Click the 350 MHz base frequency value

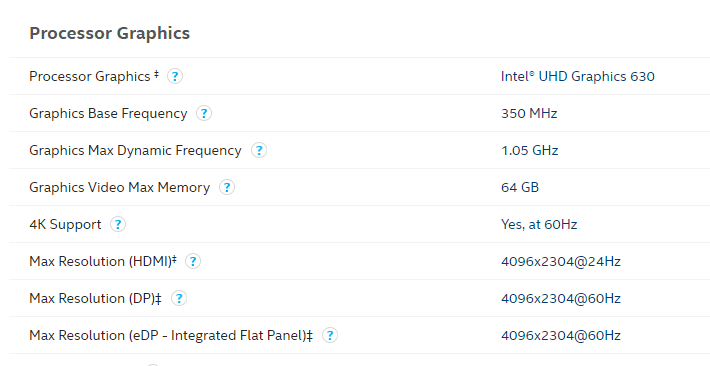pyautogui.click(x=529, y=113)
